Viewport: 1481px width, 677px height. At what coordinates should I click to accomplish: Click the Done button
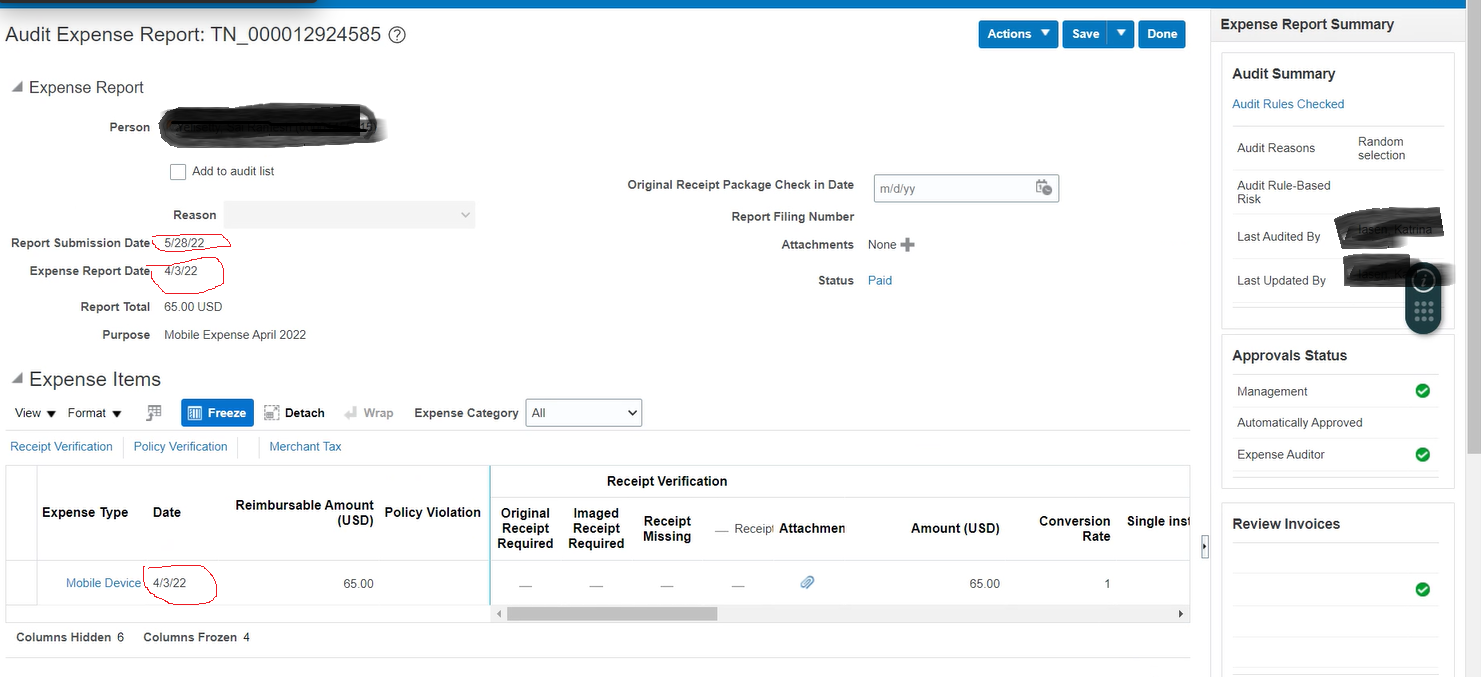pos(1161,33)
